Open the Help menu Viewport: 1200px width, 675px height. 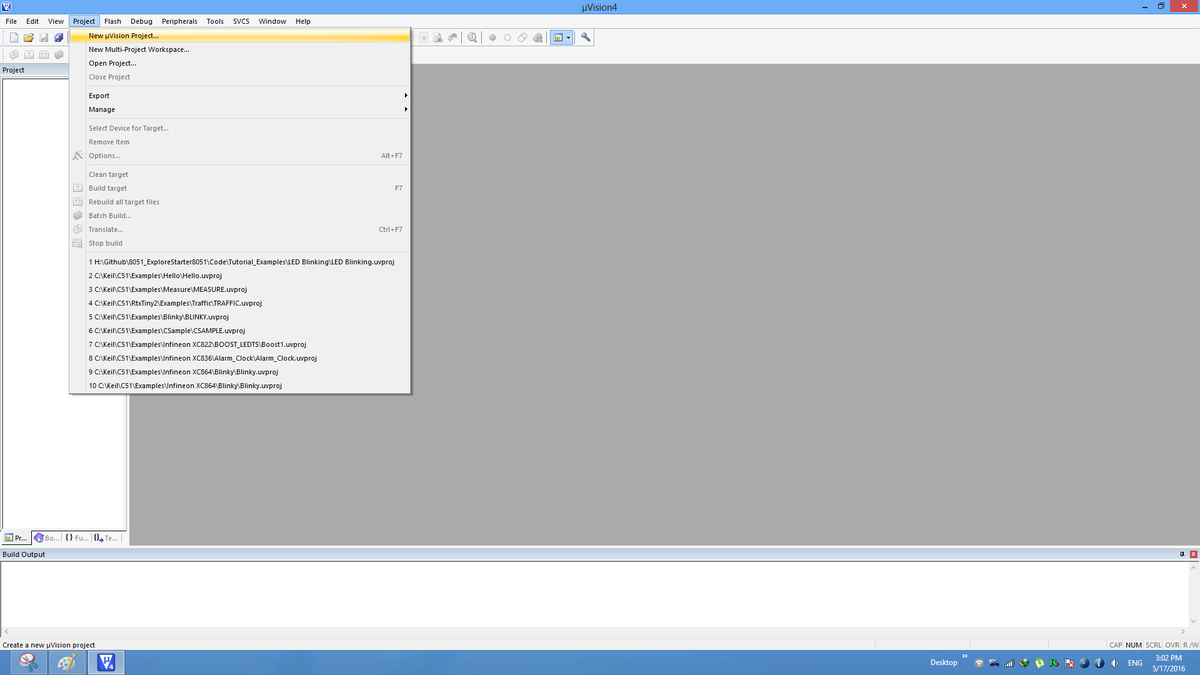tap(303, 21)
